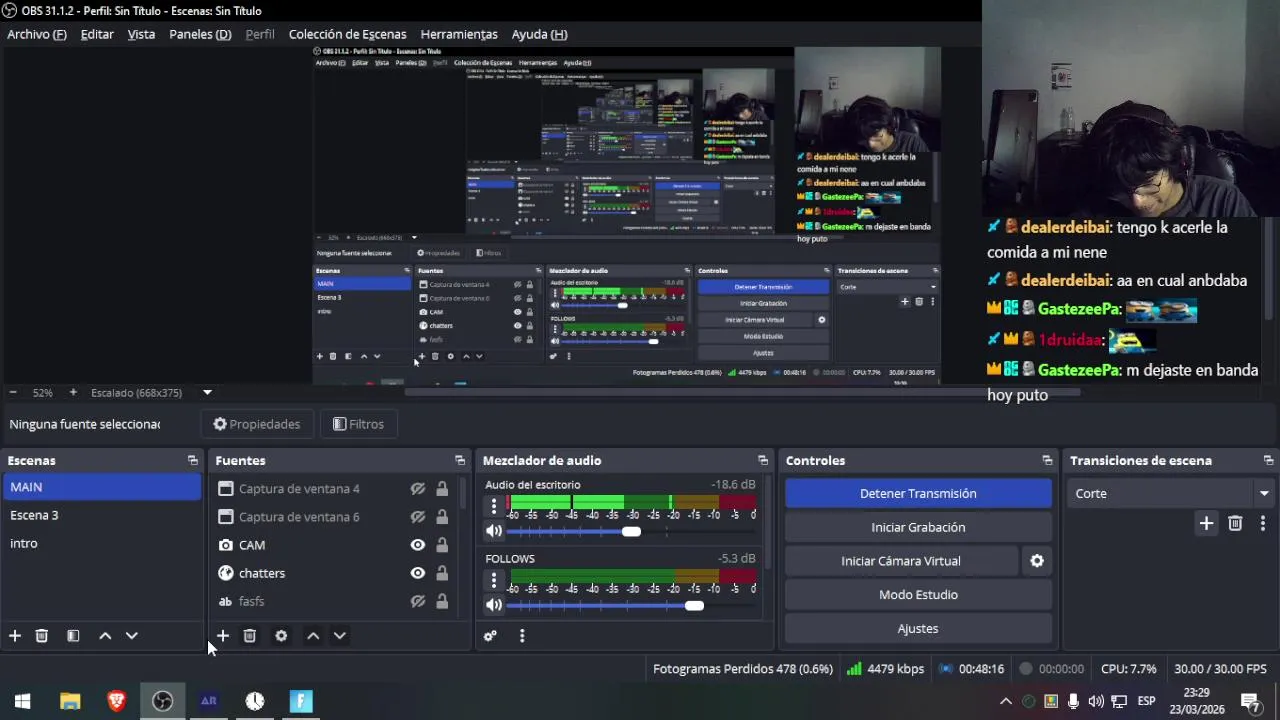Show the fasfs source

[418, 601]
